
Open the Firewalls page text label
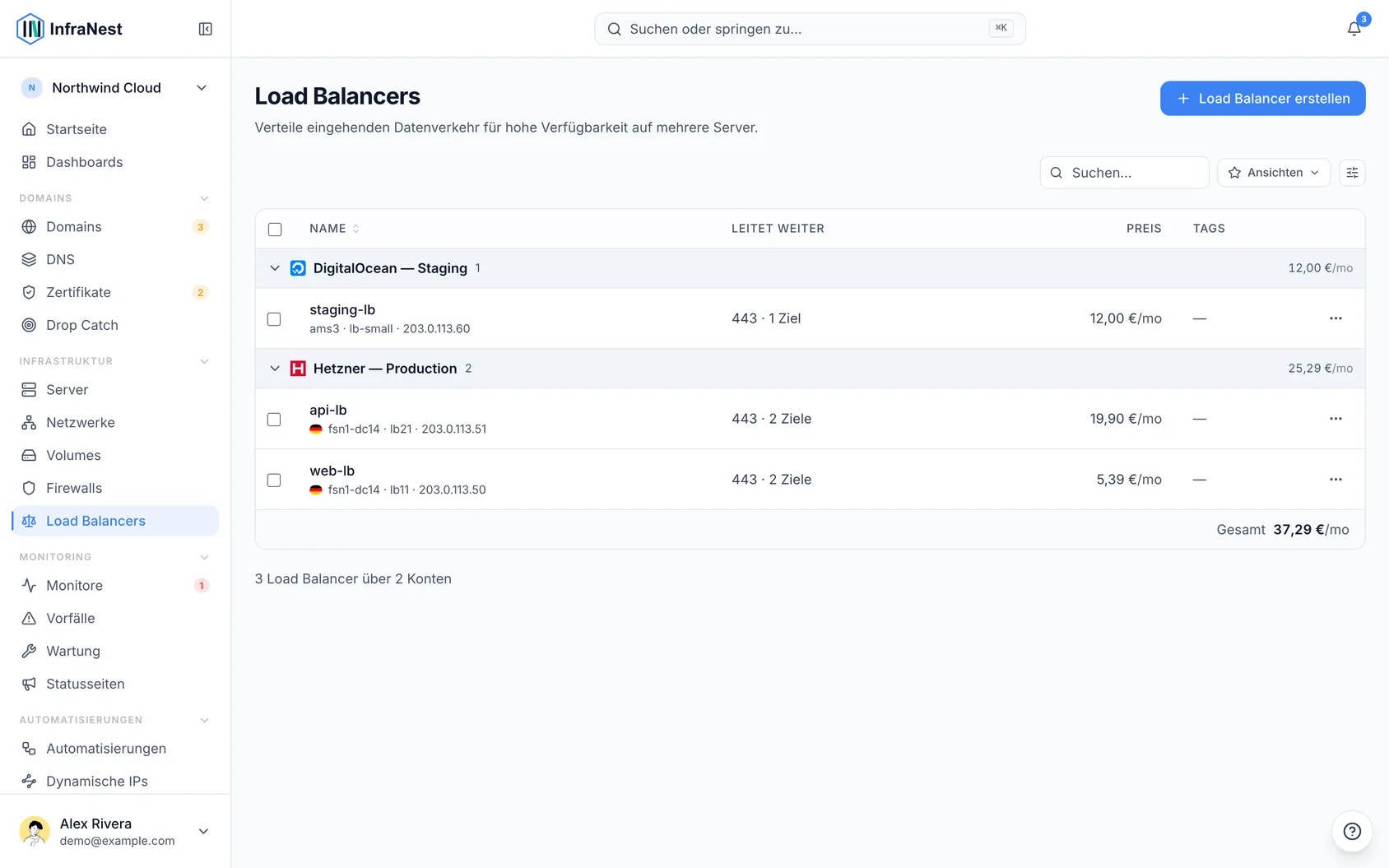click(74, 488)
